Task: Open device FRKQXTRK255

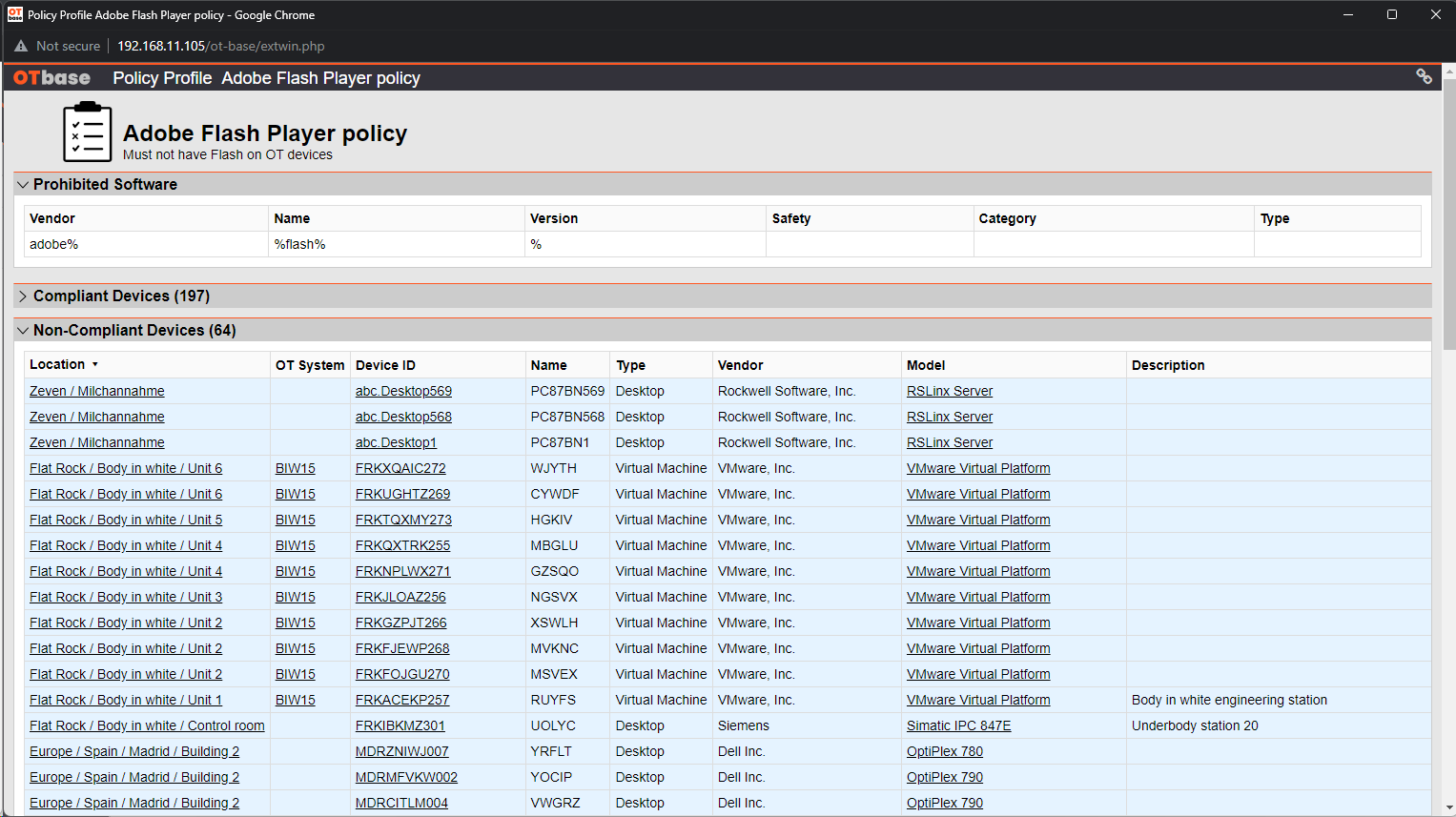Action: click(402, 545)
